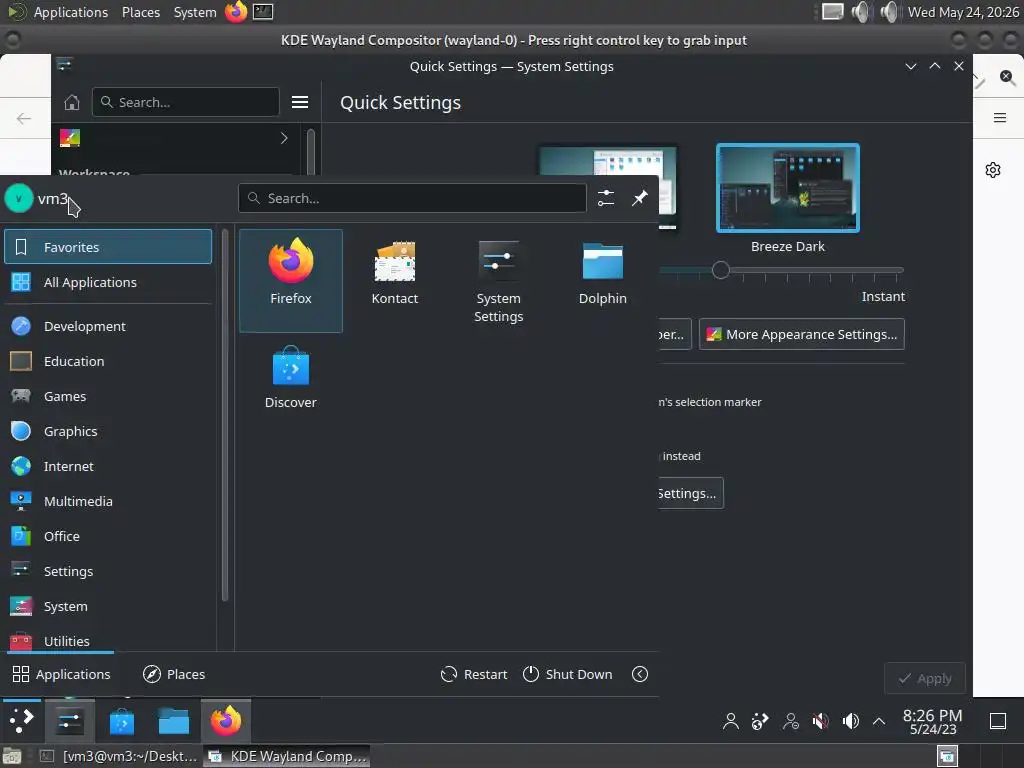Expand the Appearance sidebar entry chevron
1024x768 pixels.
point(283,138)
